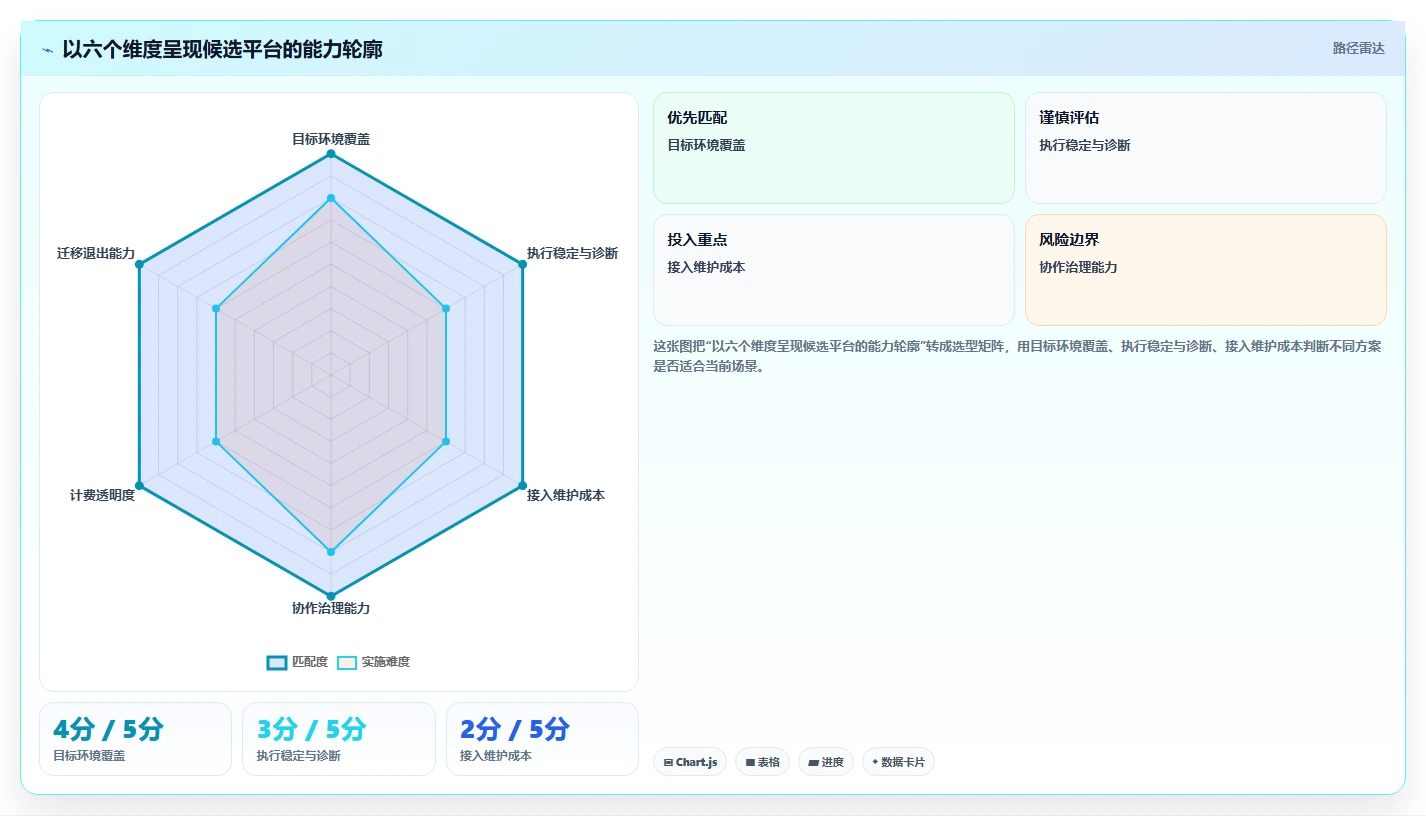This screenshot has width=1426, height=816.
Task: Click the outer 匹配度 point on 迁移退出能力 axis
Action: 140,264
